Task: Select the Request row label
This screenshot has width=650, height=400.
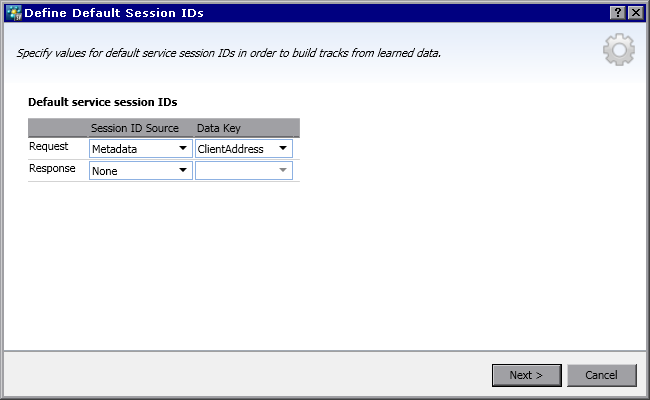Action: tap(48, 147)
